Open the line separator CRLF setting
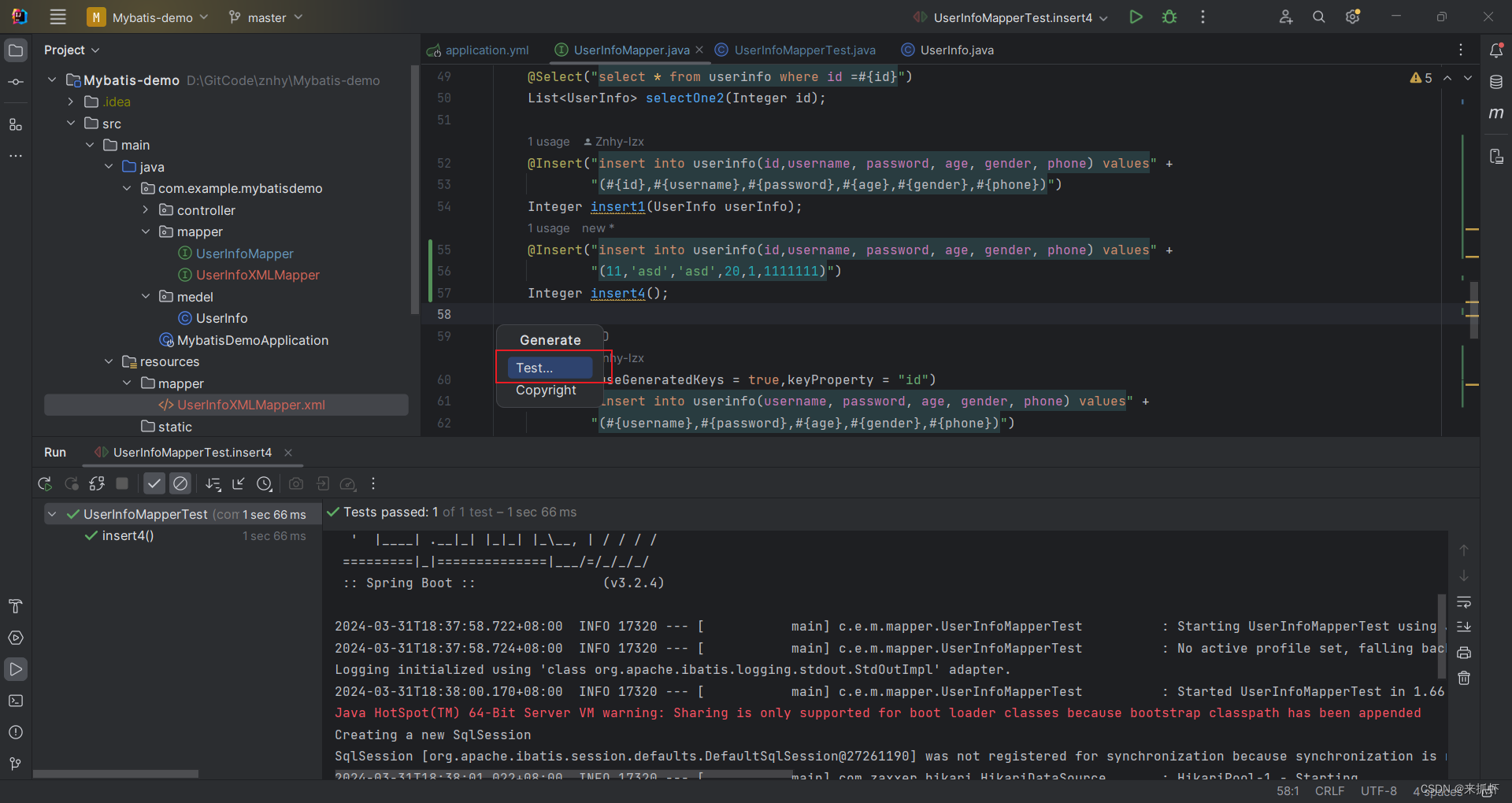 [x=1329, y=791]
